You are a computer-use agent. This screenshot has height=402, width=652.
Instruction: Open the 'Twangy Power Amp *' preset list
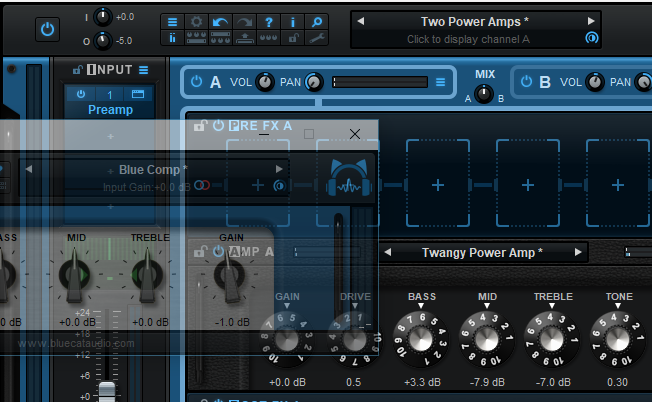(482, 252)
